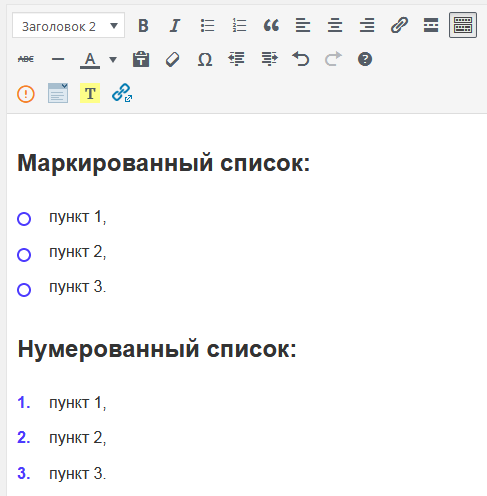Click Paste as text icon
The image size is (487, 496).
[x=141, y=59]
